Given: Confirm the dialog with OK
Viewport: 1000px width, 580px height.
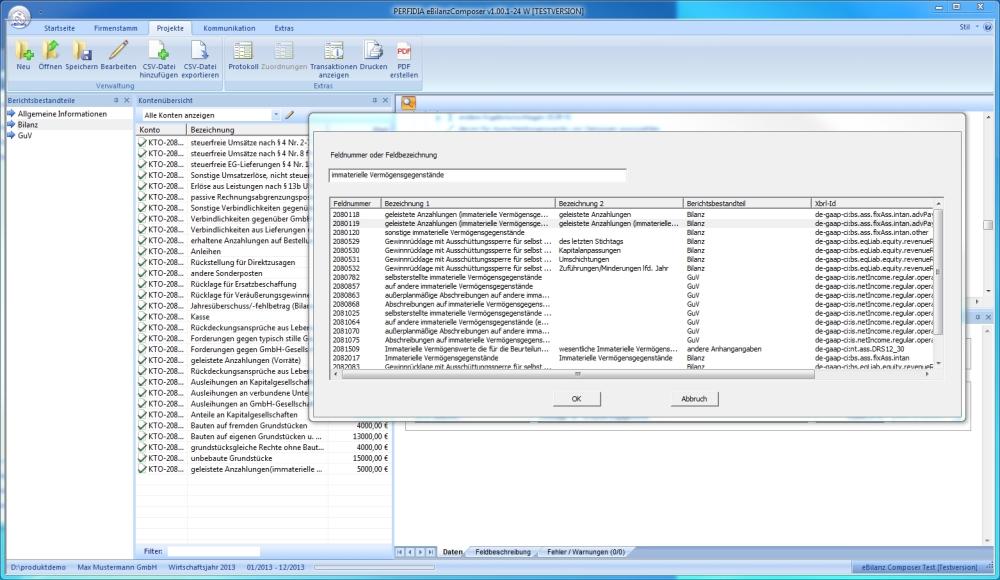Looking at the screenshot, I should pyautogui.click(x=576, y=399).
